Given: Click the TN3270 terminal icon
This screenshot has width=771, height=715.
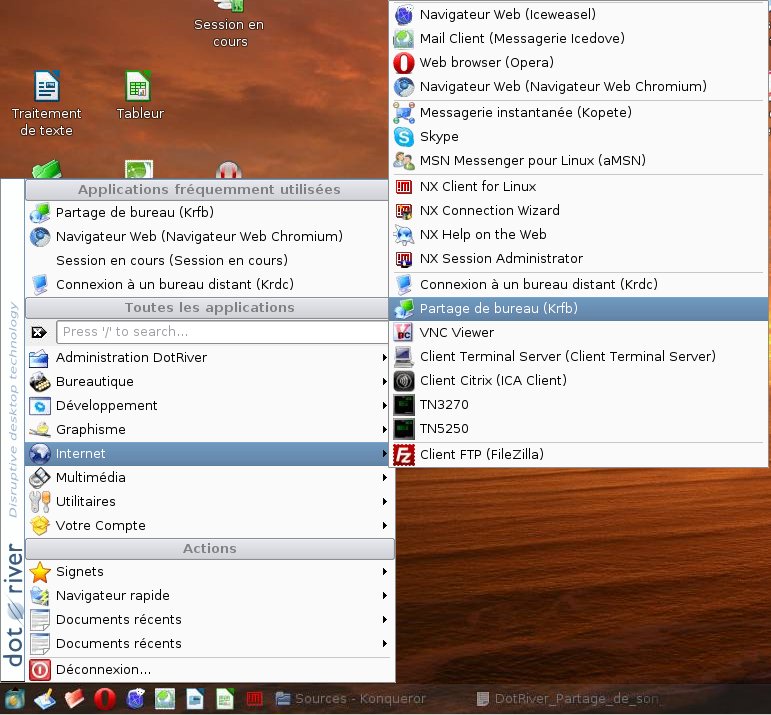Looking at the screenshot, I should (404, 405).
